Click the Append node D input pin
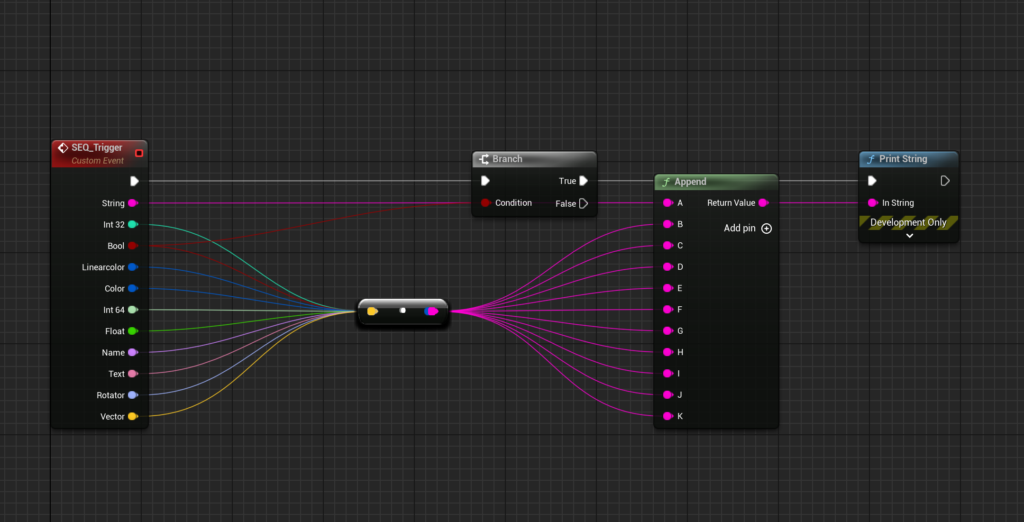The image size is (1024, 522). [x=668, y=267]
